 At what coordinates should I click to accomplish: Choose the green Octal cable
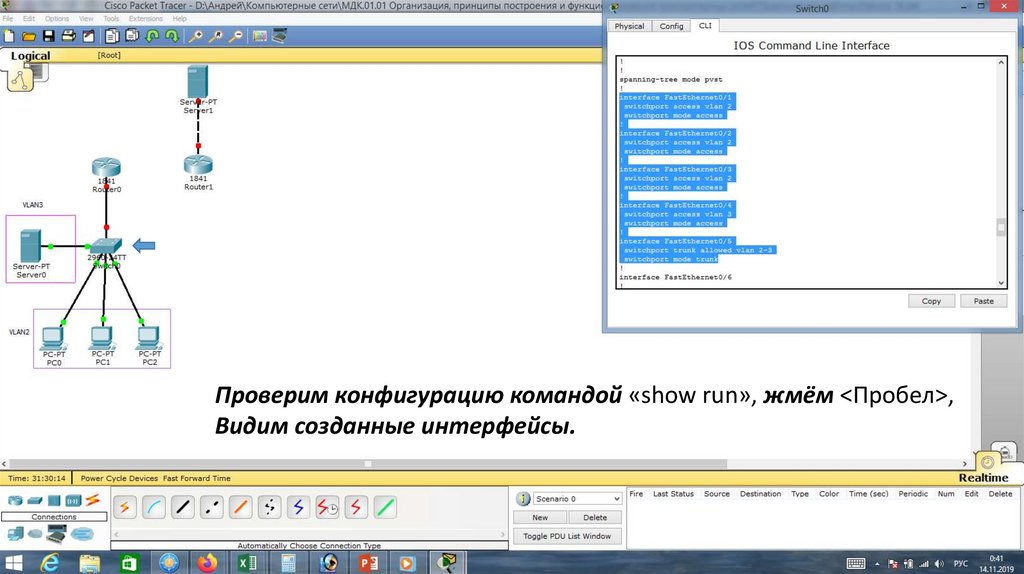click(x=385, y=507)
